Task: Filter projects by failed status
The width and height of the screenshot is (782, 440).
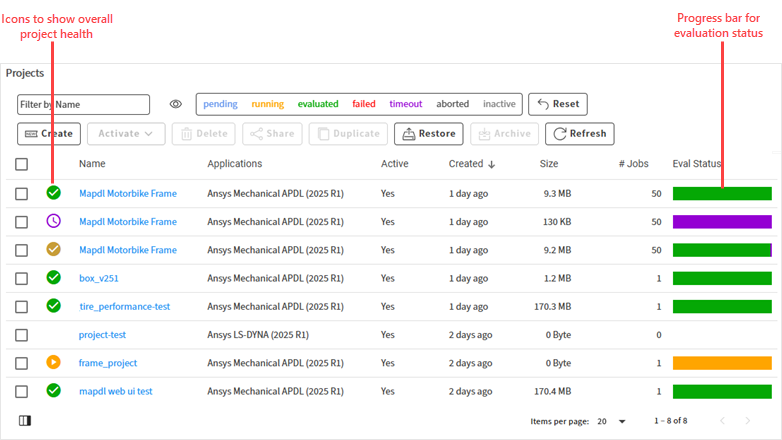Action: (x=364, y=104)
